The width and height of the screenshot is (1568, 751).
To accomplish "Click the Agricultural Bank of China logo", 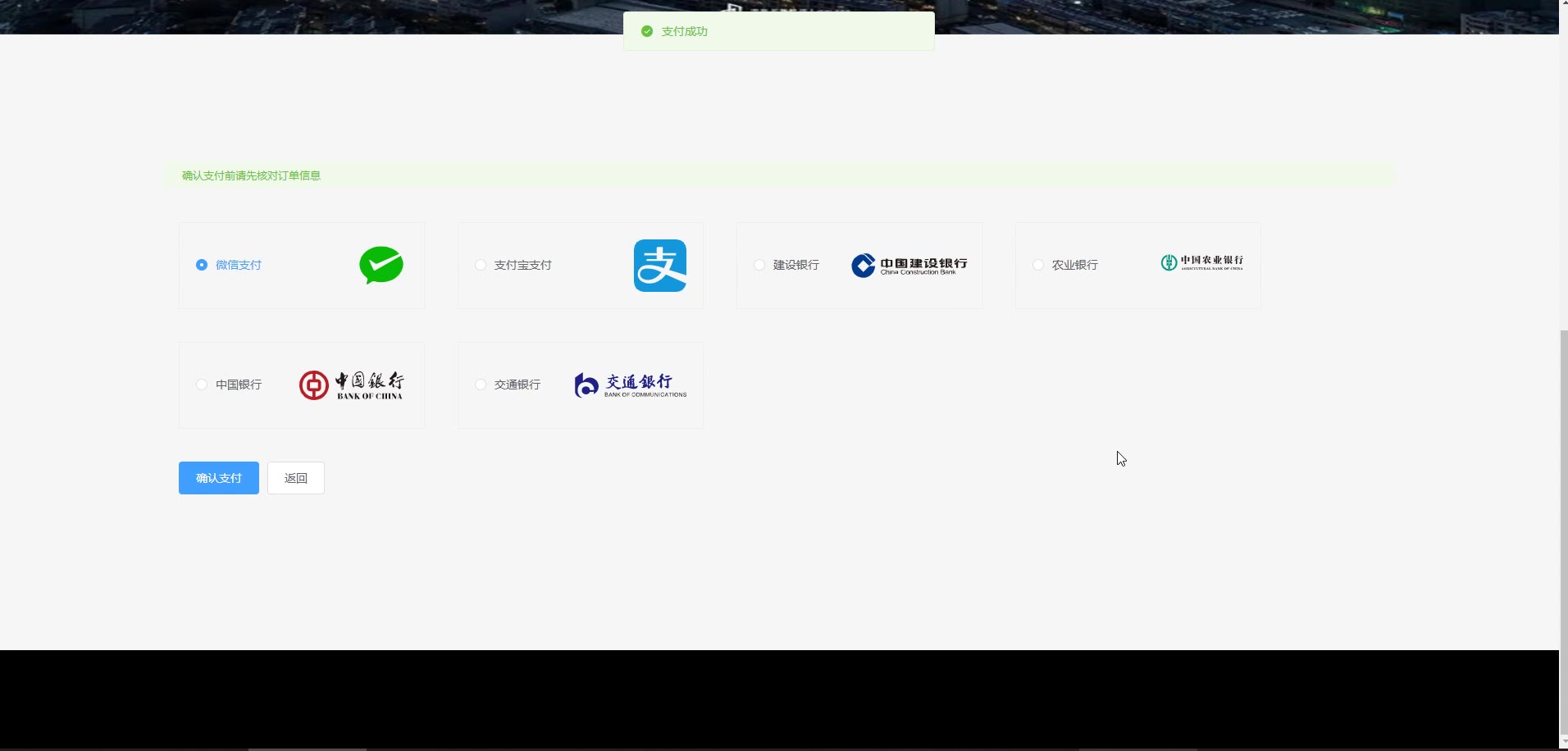I will coord(1201,262).
